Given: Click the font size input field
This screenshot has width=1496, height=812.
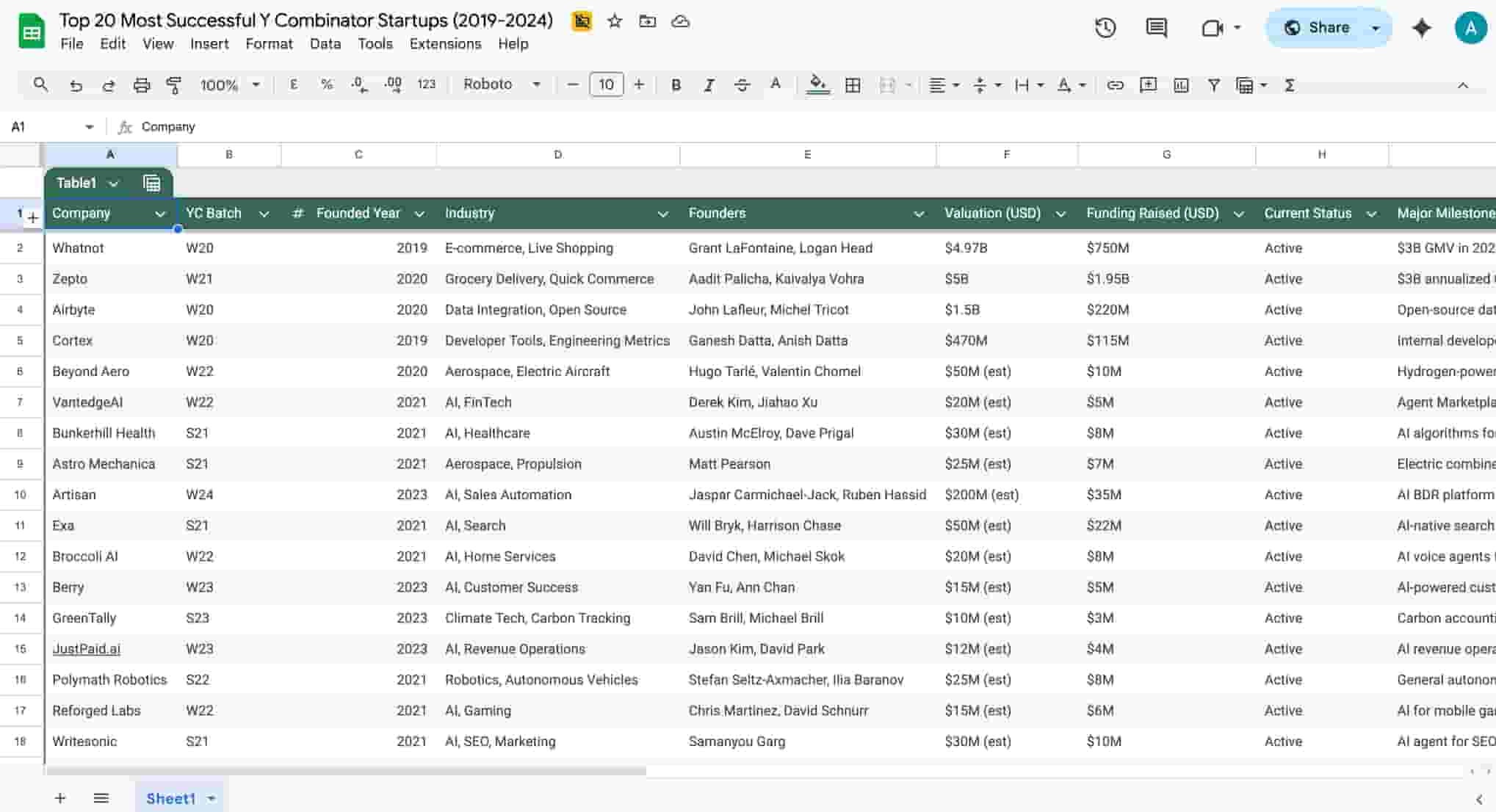Looking at the screenshot, I should [606, 84].
